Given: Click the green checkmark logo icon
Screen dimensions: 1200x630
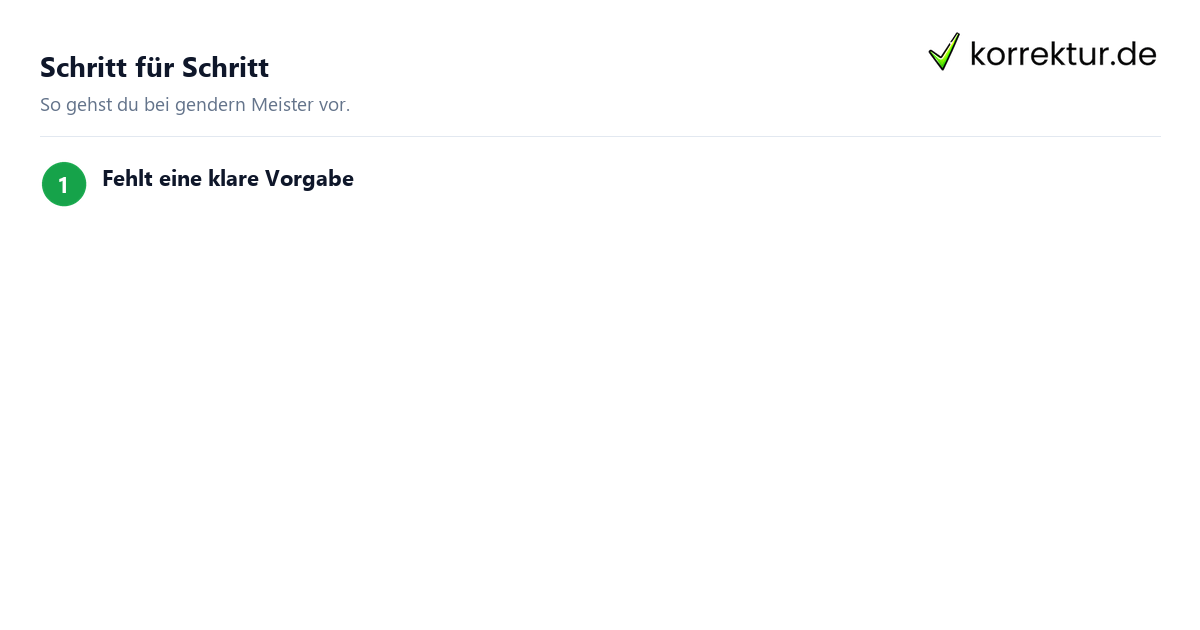Looking at the screenshot, I should coord(944,52).
